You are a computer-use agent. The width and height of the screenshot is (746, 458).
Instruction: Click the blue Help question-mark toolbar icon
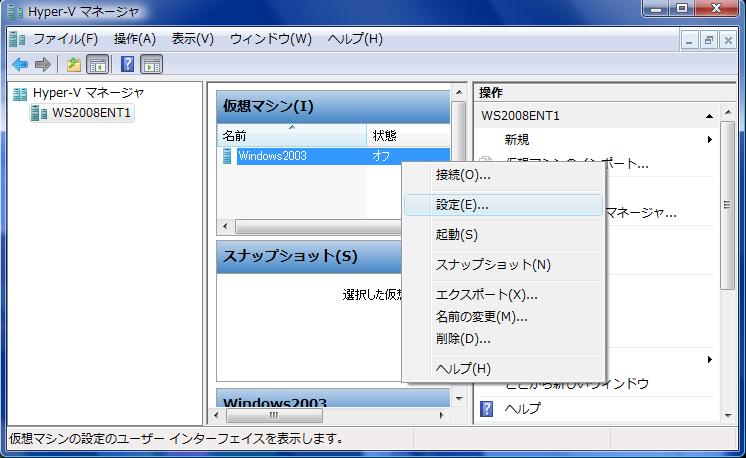coord(128,65)
